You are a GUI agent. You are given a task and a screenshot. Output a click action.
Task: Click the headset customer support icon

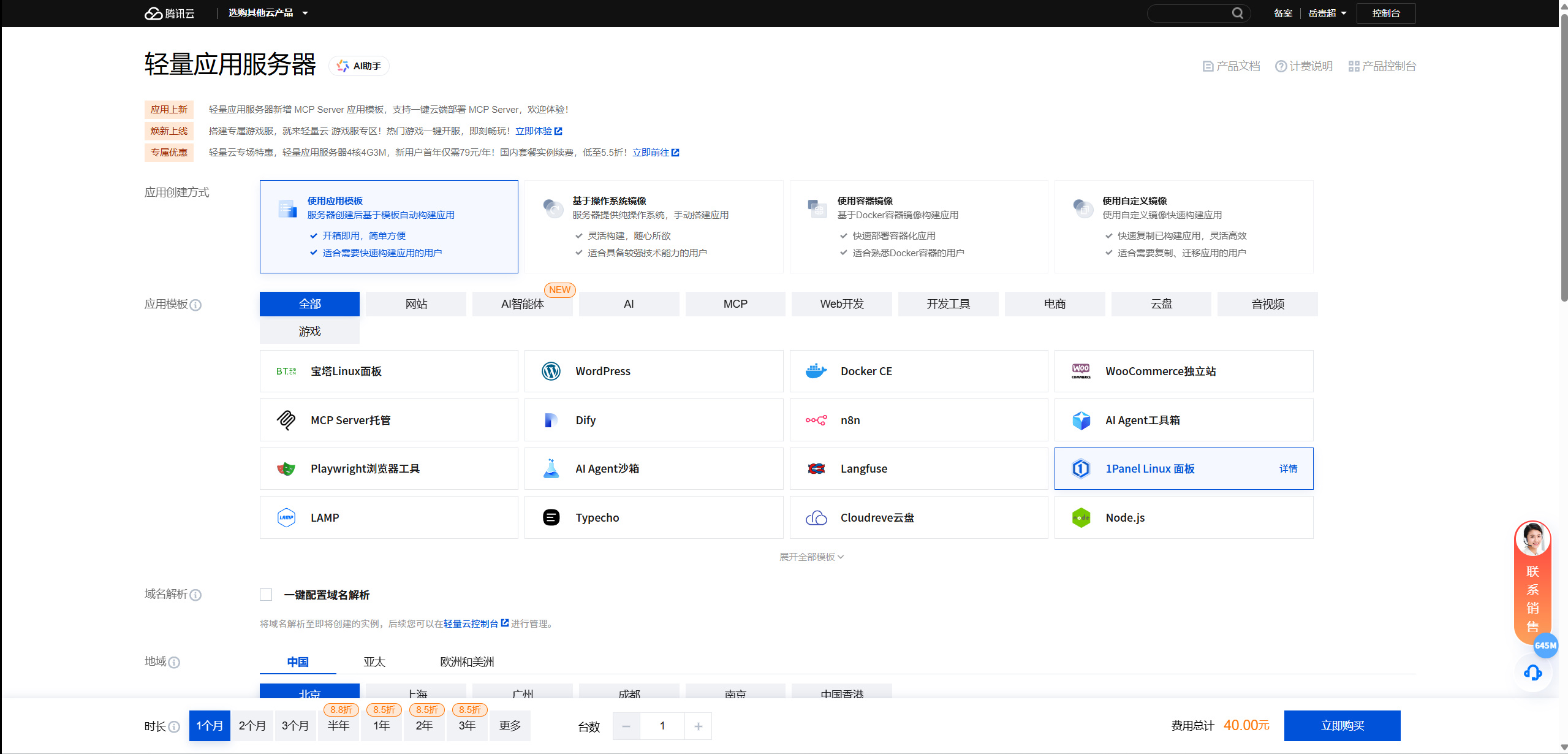1532,673
